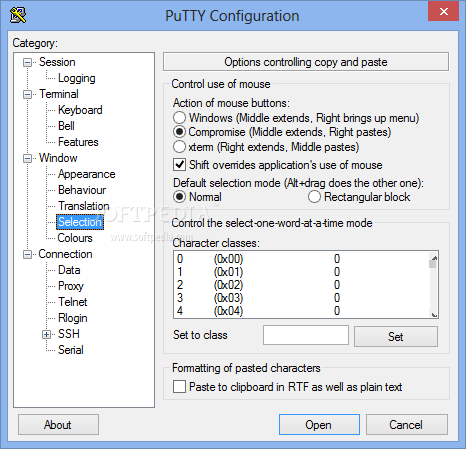466x449 pixels.
Task: Collapse the Connection tree node
Action: (x=27, y=254)
